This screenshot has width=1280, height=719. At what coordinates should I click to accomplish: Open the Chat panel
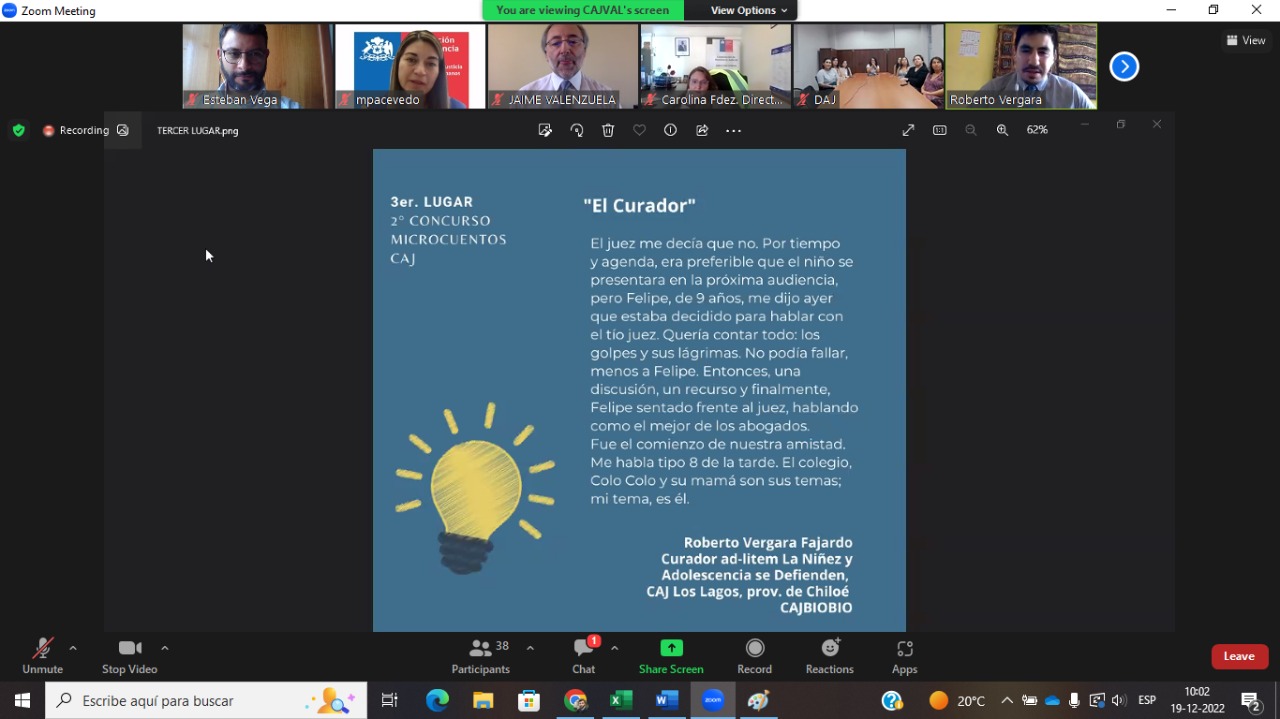[583, 655]
